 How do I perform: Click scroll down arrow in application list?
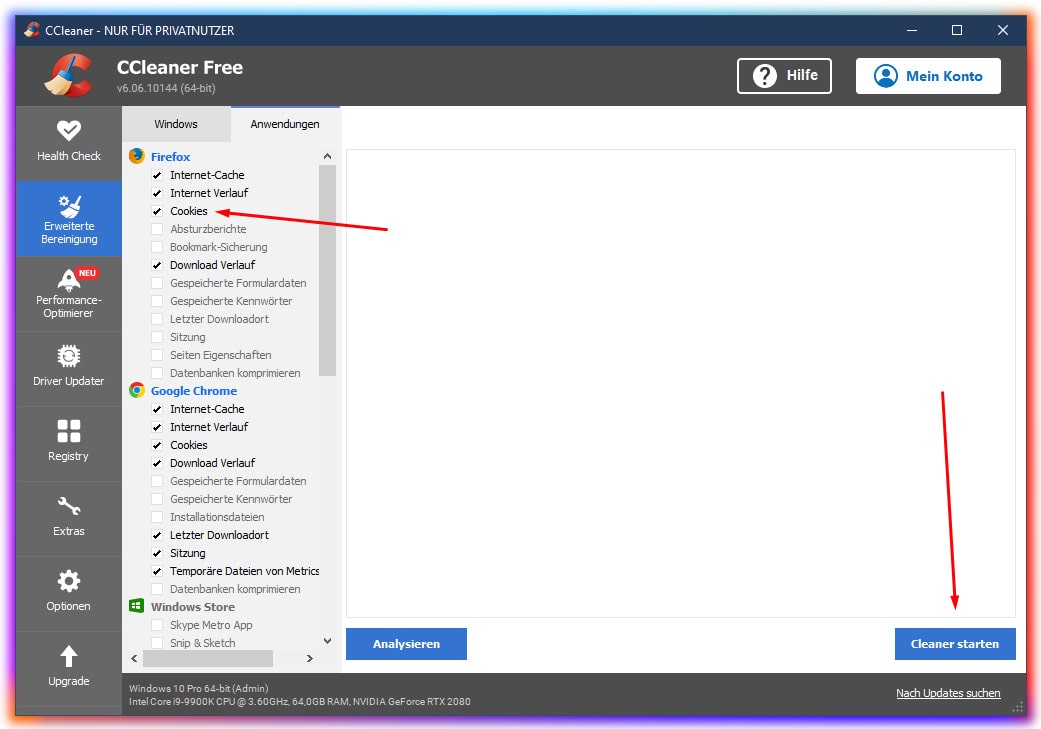[327, 641]
